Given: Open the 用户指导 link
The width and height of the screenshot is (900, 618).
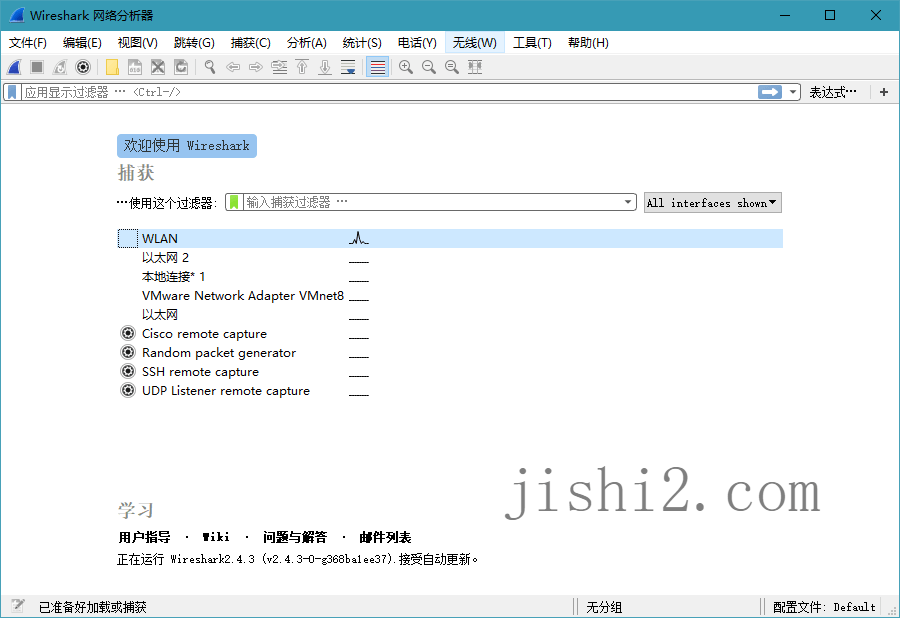Looking at the screenshot, I should (x=144, y=537).
